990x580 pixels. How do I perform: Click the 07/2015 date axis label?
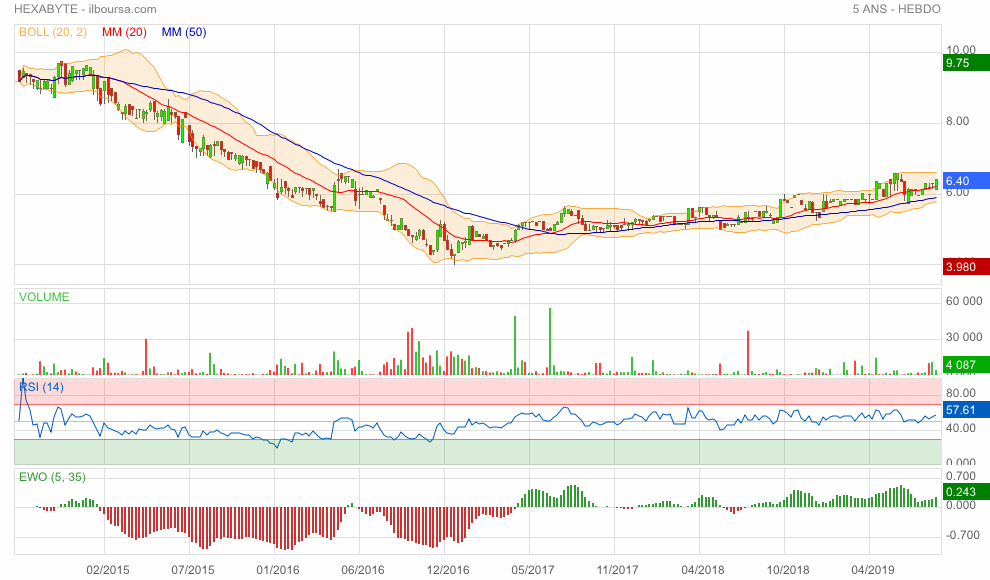[193, 570]
